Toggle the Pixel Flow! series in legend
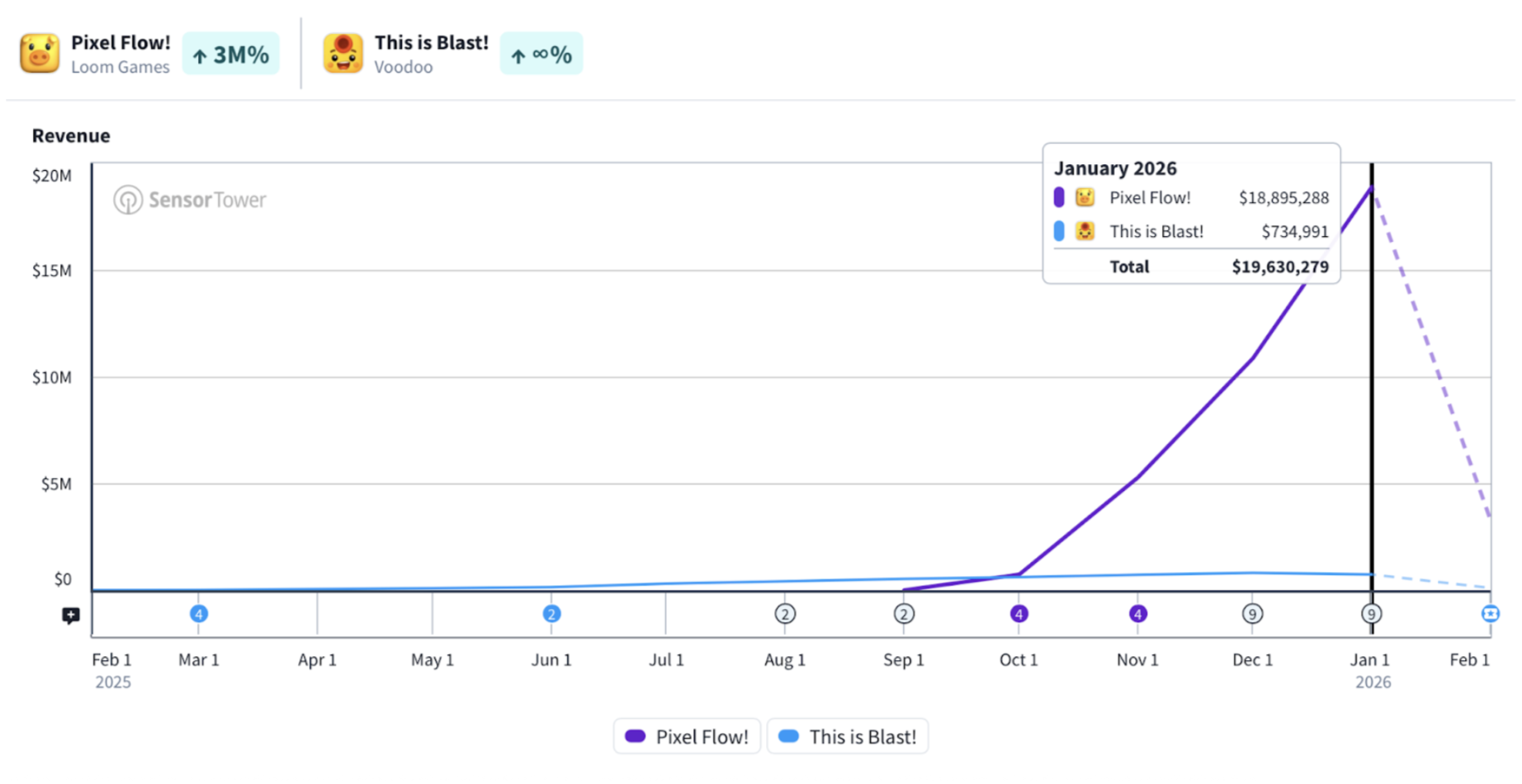This screenshot has height=784, width=1522. point(687,736)
